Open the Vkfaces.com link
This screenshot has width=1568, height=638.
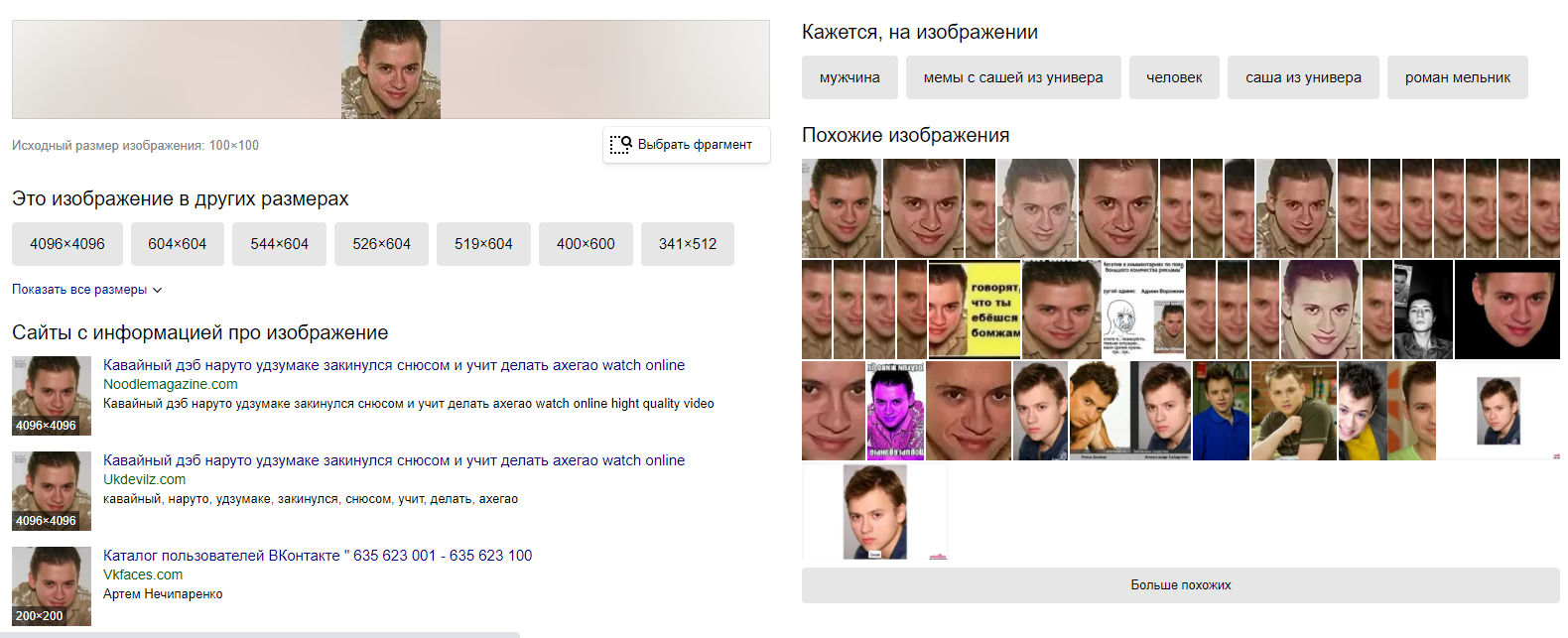pyautogui.click(x=143, y=574)
